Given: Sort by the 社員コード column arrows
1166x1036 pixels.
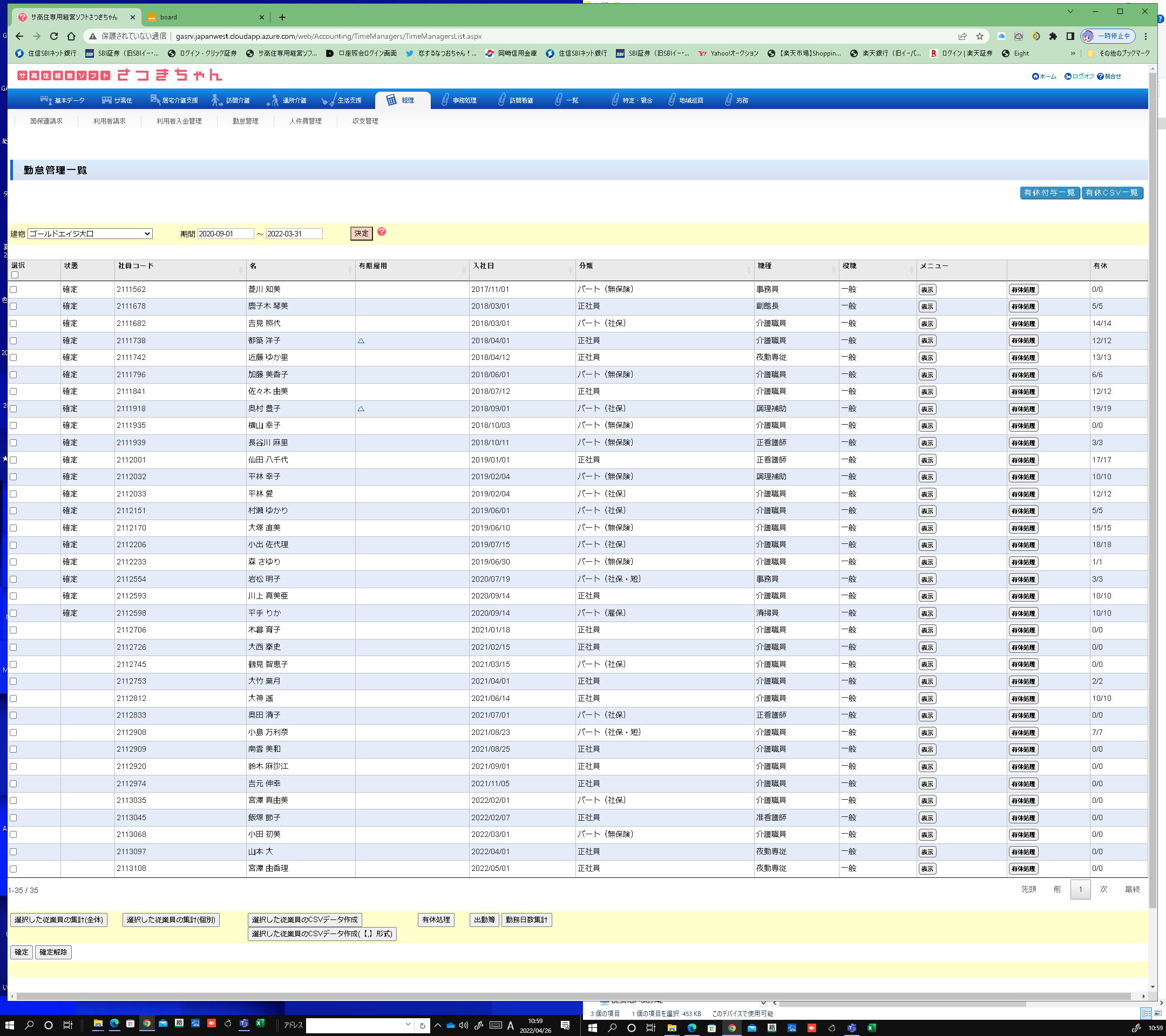Looking at the screenshot, I should (x=241, y=269).
